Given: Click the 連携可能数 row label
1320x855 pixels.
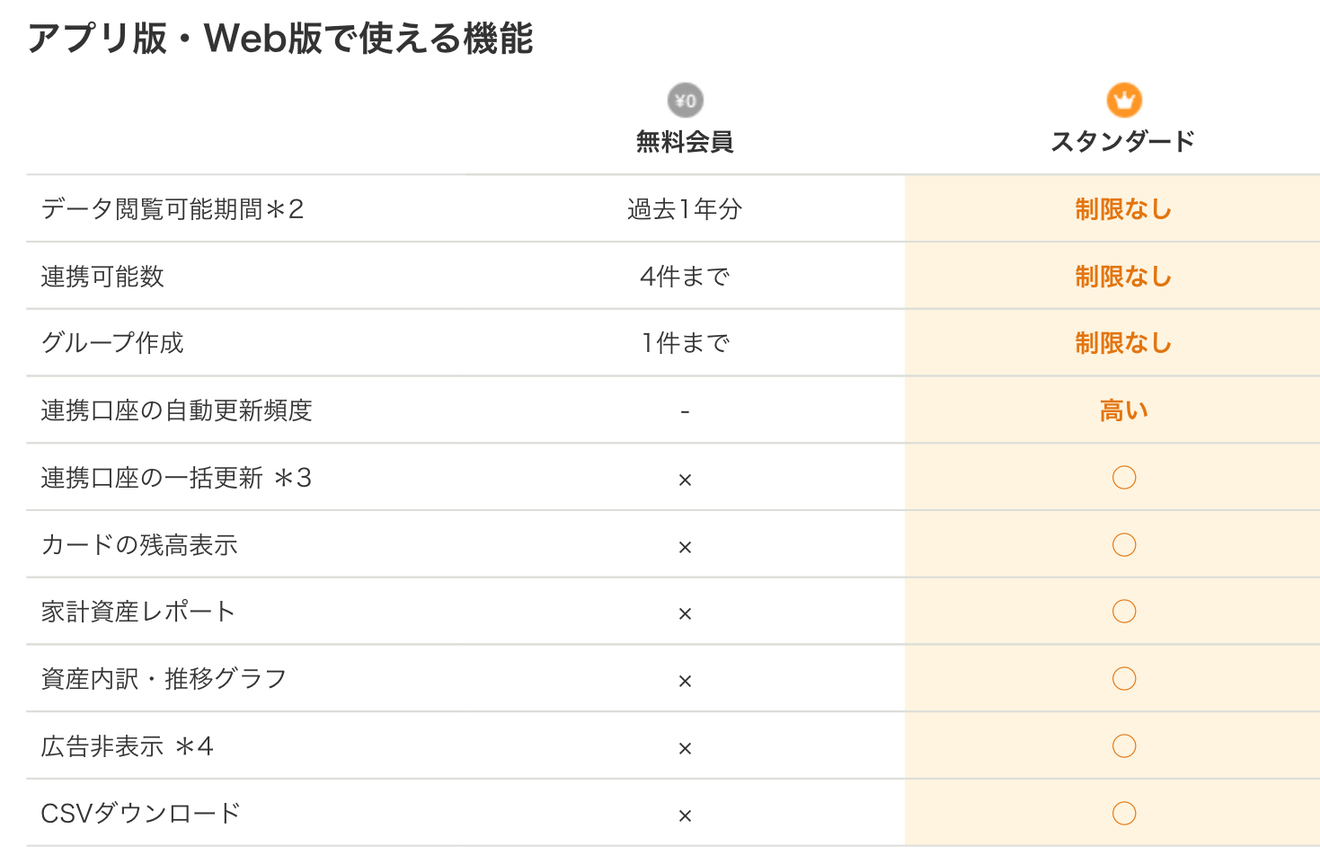Looking at the screenshot, I should coord(102,277).
